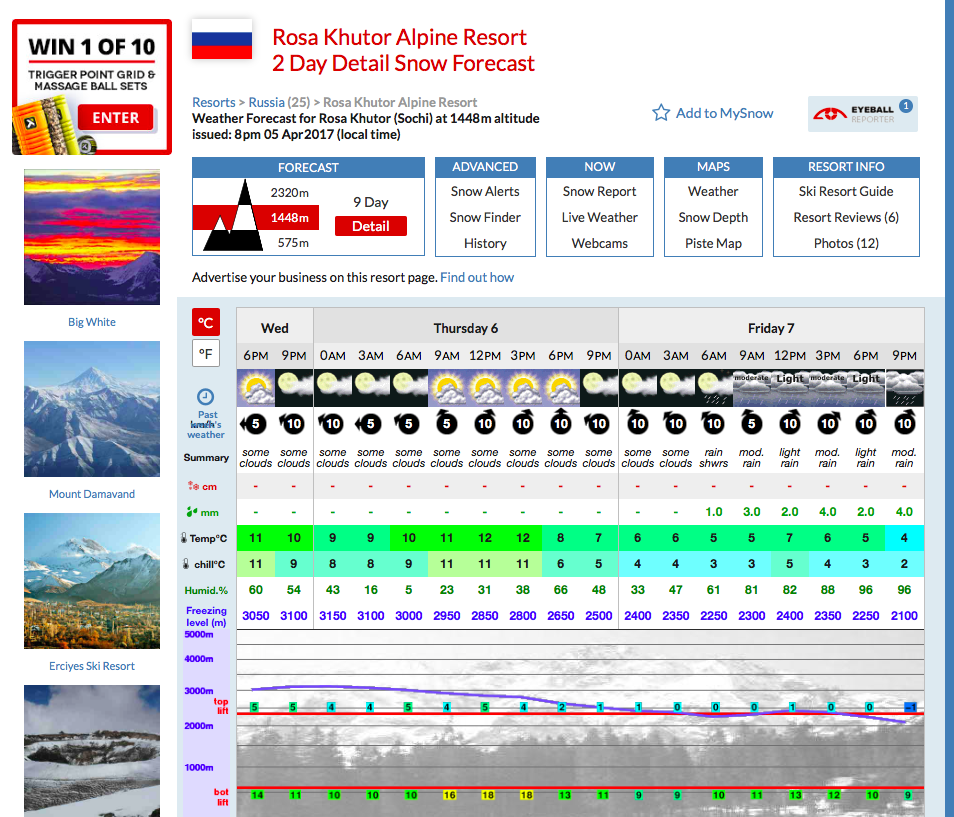Click the Wed 9PM night cloud icon
The width and height of the screenshot is (954, 817).
(x=294, y=388)
